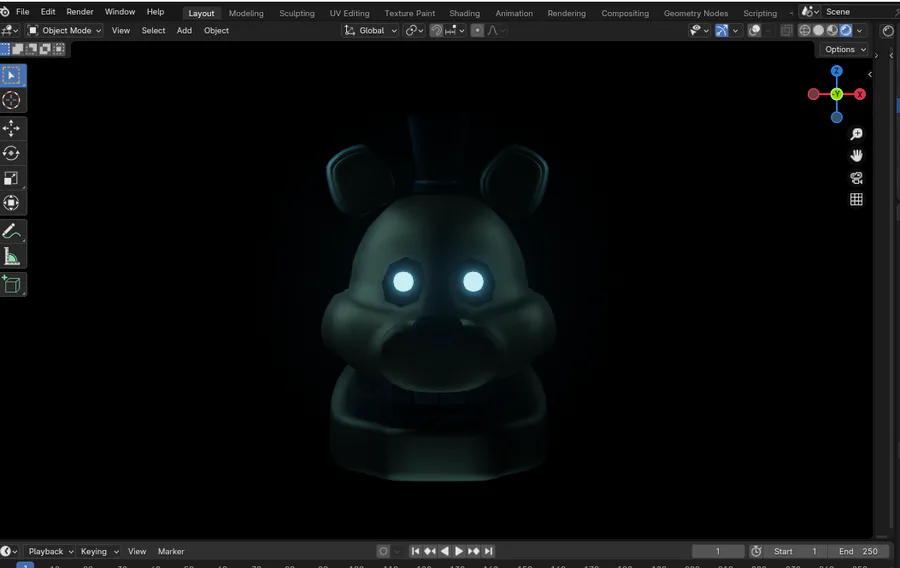The height and width of the screenshot is (568, 900).
Task: Select the Annotate tool
Action: click(x=11, y=231)
